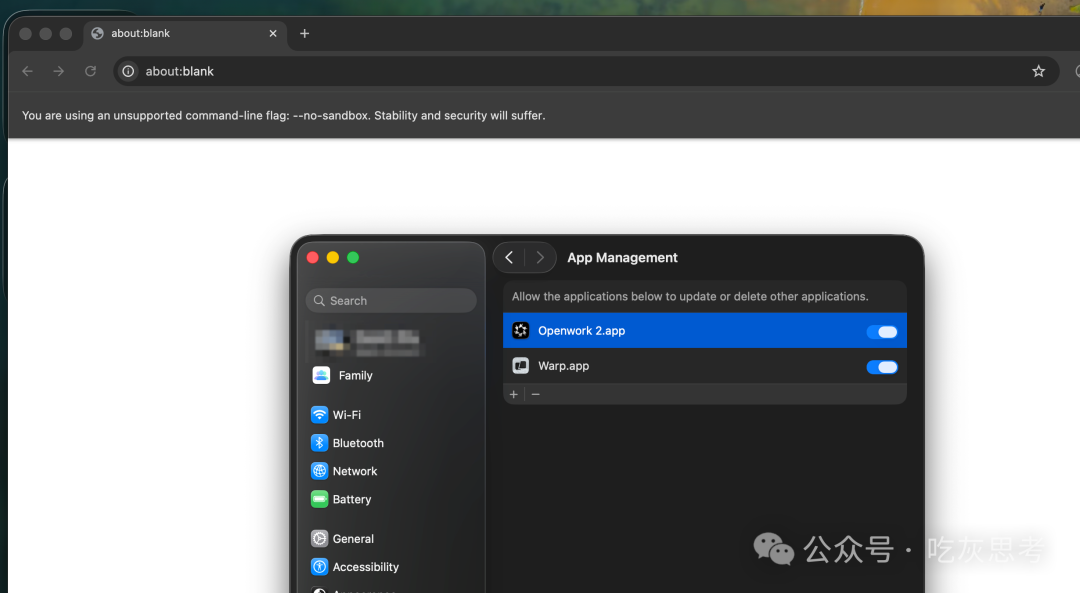This screenshot has width=1080, height=593.
Task: Turn off Warp.app App Management toggle
Action: point(882,367)
